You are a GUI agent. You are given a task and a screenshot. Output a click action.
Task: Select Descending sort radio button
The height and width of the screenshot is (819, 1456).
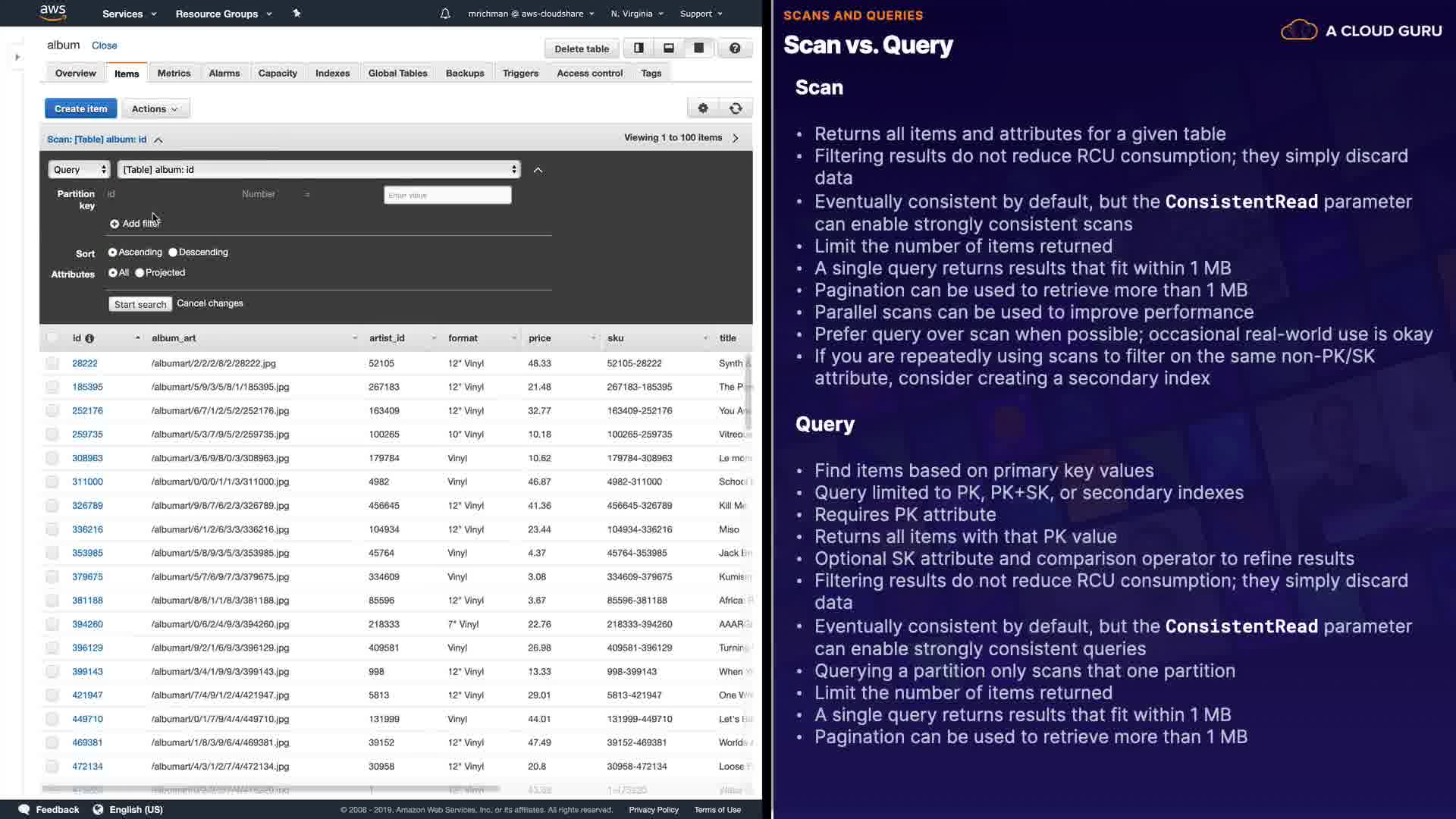[x=173, y=253]
